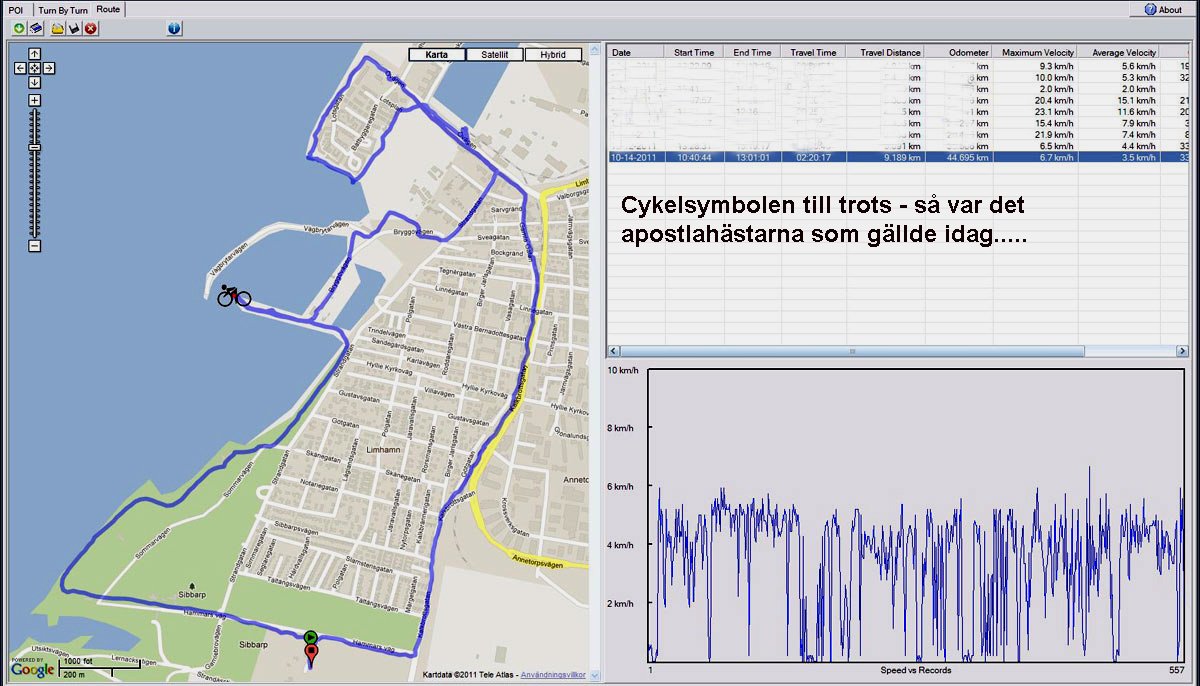Click the cyclist symbol on the map

(x=233, y=295)
